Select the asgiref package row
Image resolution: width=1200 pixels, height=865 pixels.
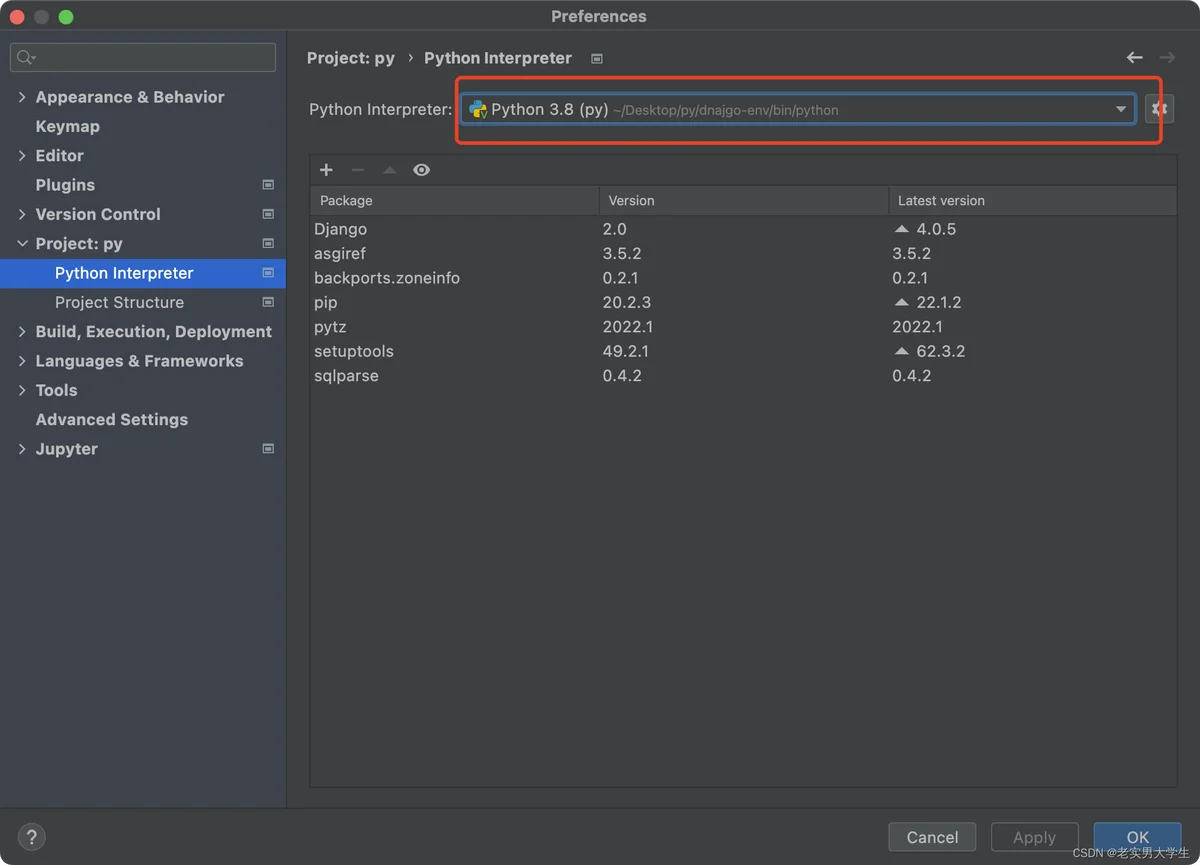pos(744,254)
